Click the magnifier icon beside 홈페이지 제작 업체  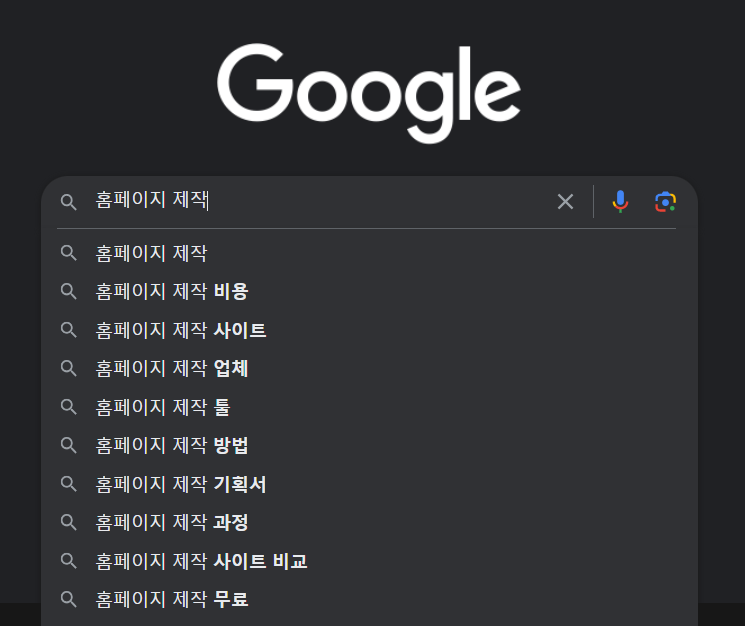[68, 368]
